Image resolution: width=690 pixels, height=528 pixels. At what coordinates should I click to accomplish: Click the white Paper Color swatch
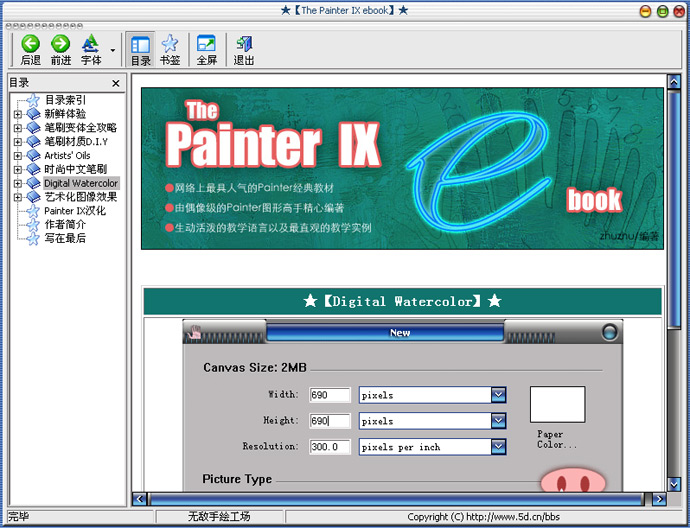(558, 404)
